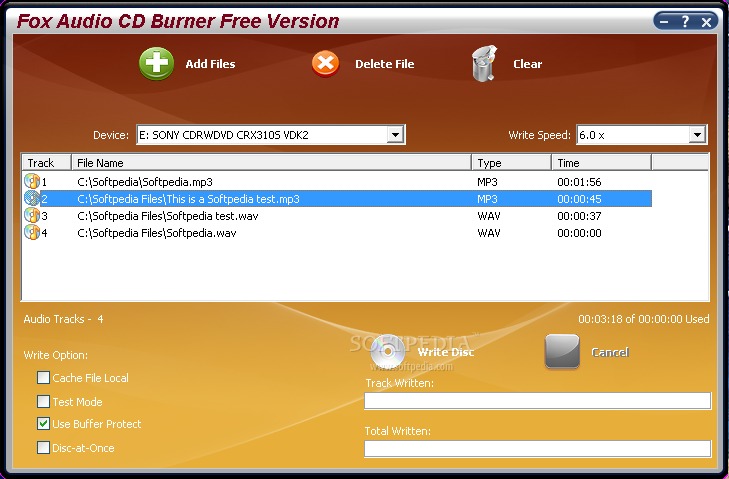Image resolution: width=729 pixels, height=479 pixels.
Task: Click the Write Disc label
Action: [446, 352]
